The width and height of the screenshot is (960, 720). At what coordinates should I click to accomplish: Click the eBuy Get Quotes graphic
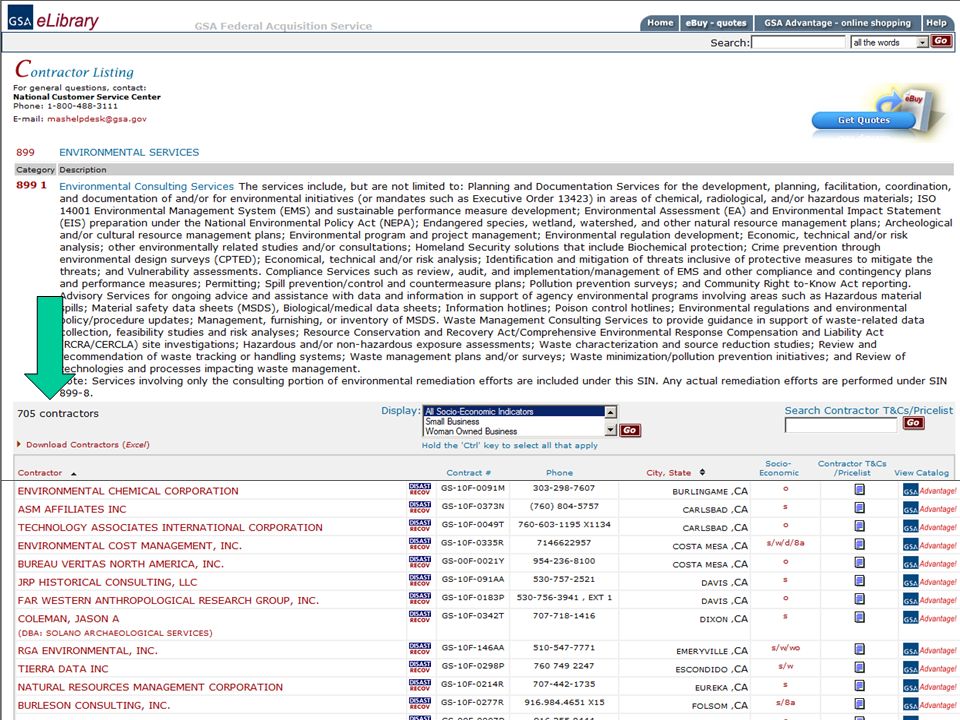[876, 111]
